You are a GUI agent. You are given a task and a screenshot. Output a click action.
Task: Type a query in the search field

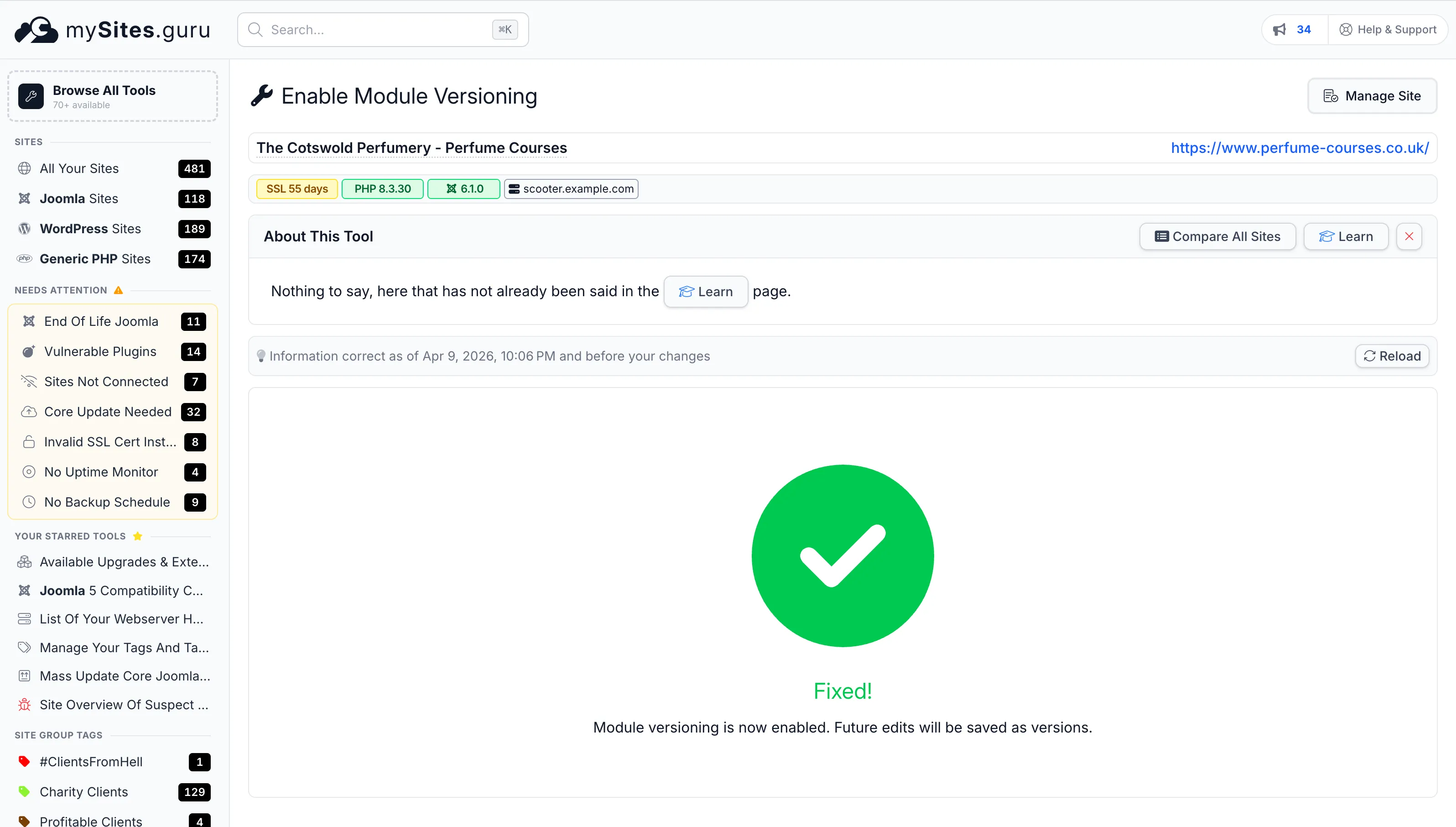click(374, 30)
